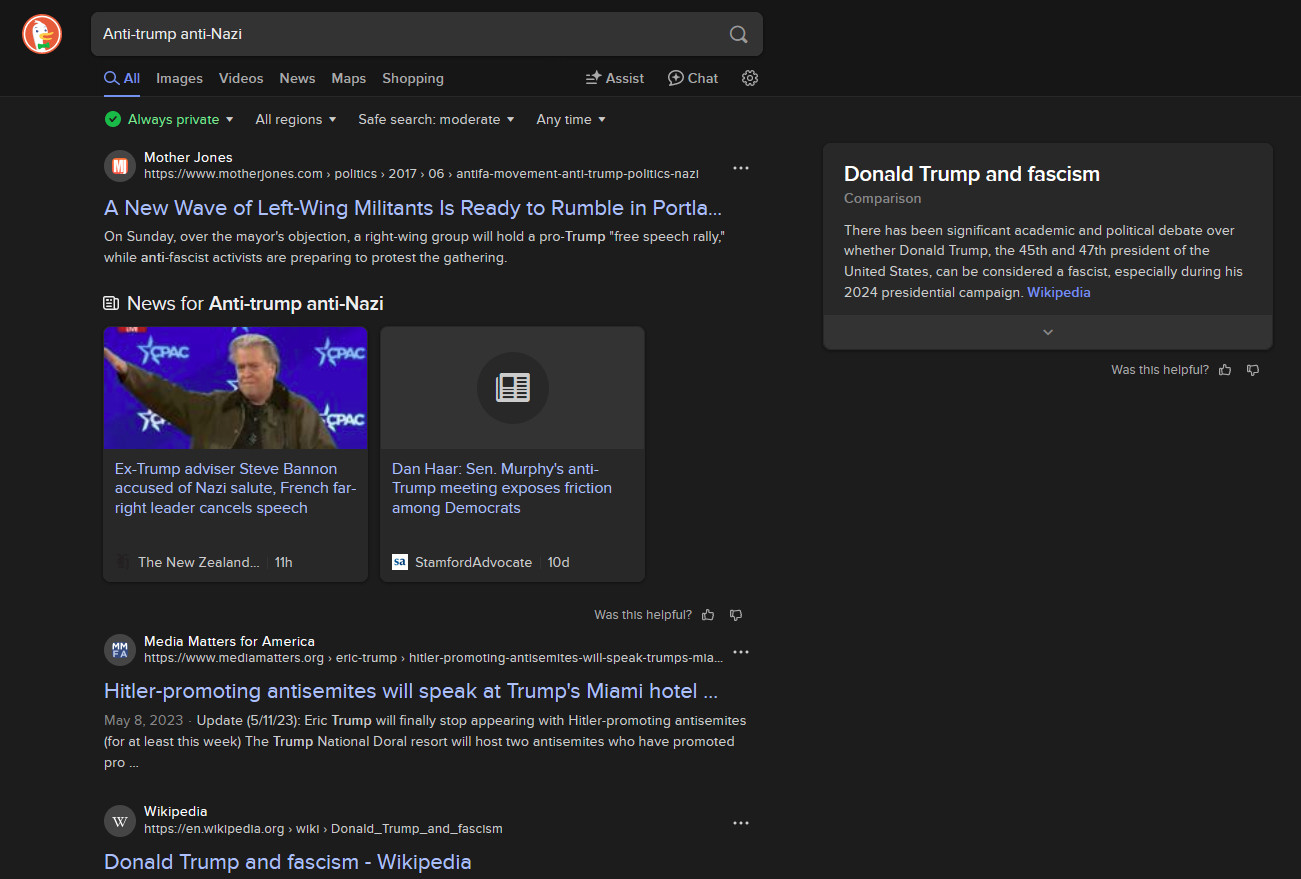This screenshot has height=879, width=1301.
Task: Open the Steve Bannon Nazi salute news story
Action: pyautogui.click(x=236, y=488)
